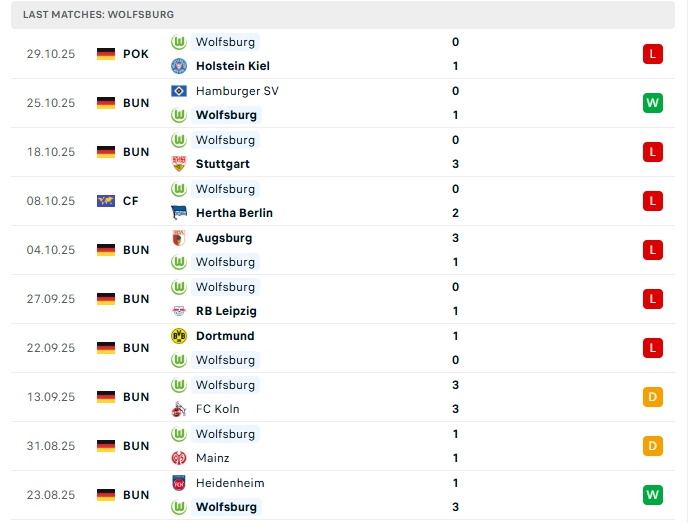Click the German flag beside POK
Image resolution: width=688 pixels, height=523 pixels.
point(106,54)
